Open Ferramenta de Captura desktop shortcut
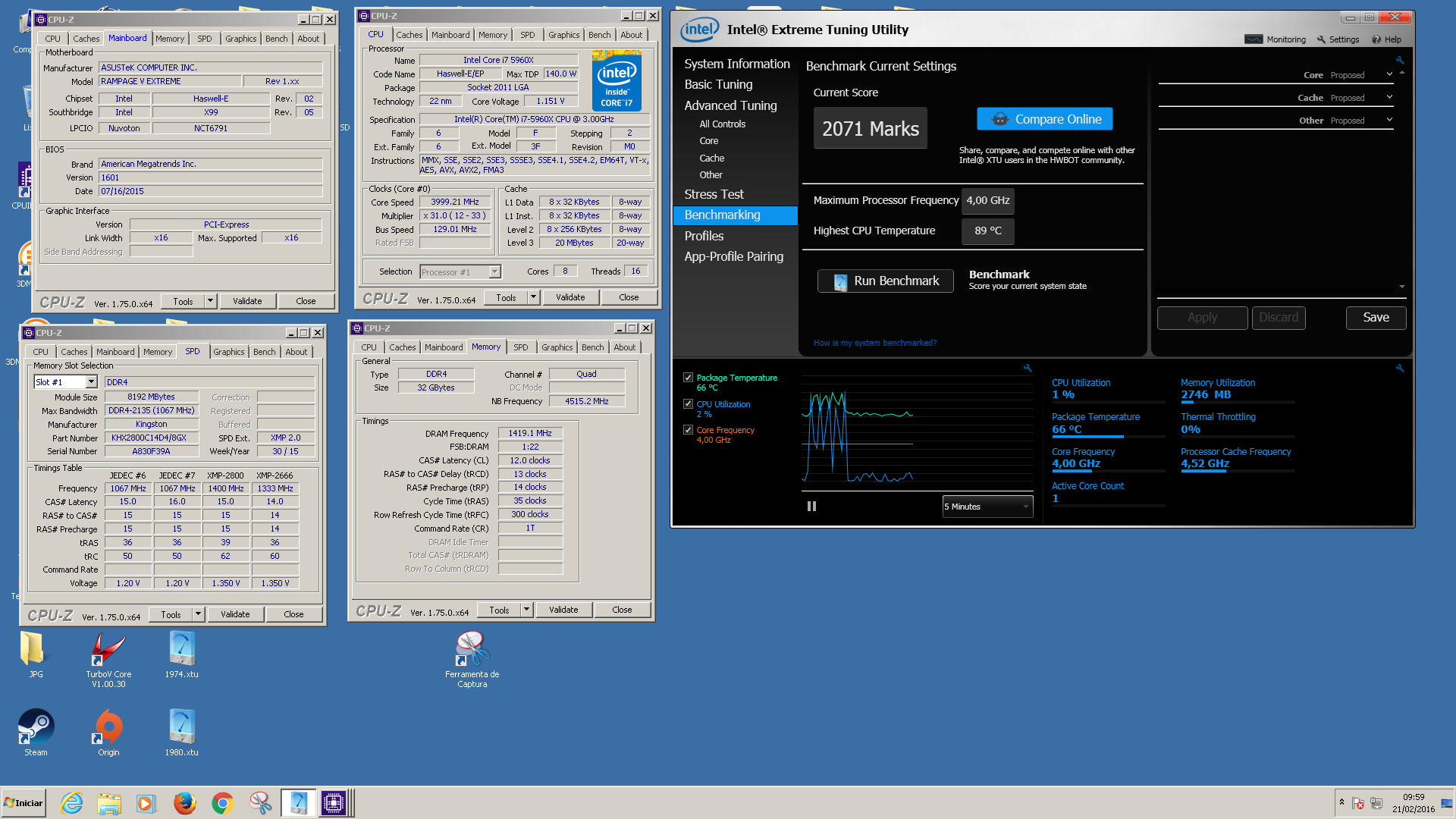 [472, 659]
